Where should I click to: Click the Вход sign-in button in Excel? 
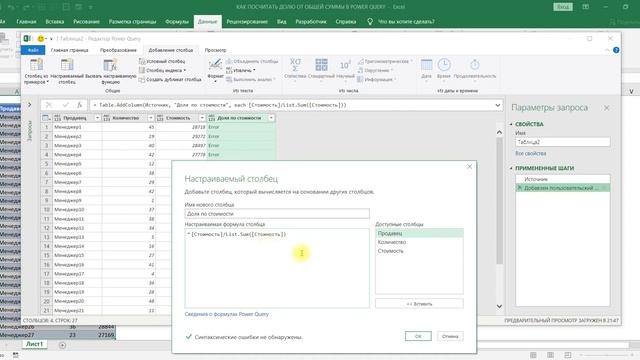pyautogui.click(x=563, y=7)
